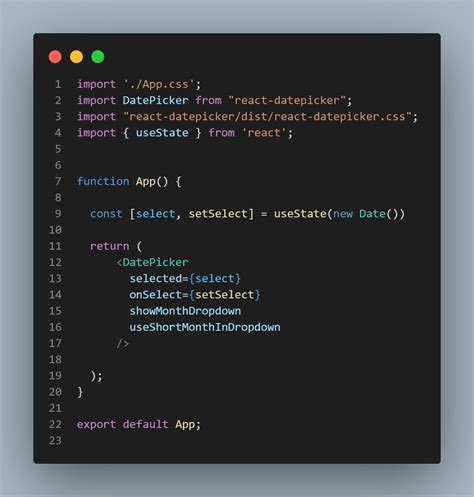Click the useShortMonthInDropdown prop
Image resolution: width=474 pixels, height=497 pixels.
(x=205, y=327)
